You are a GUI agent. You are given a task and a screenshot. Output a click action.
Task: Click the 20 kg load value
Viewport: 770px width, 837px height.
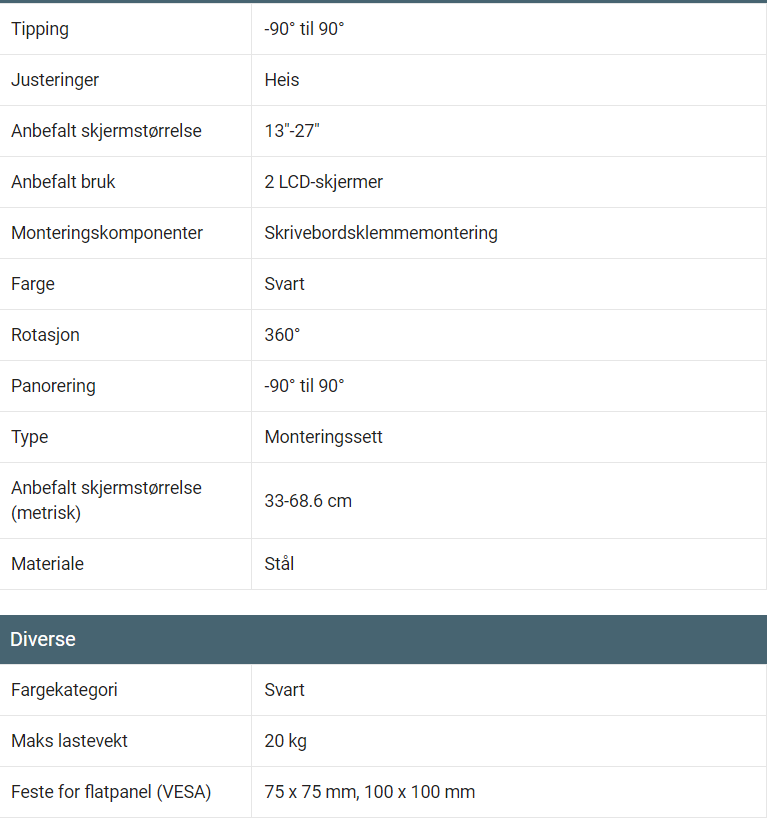[286, 741]
